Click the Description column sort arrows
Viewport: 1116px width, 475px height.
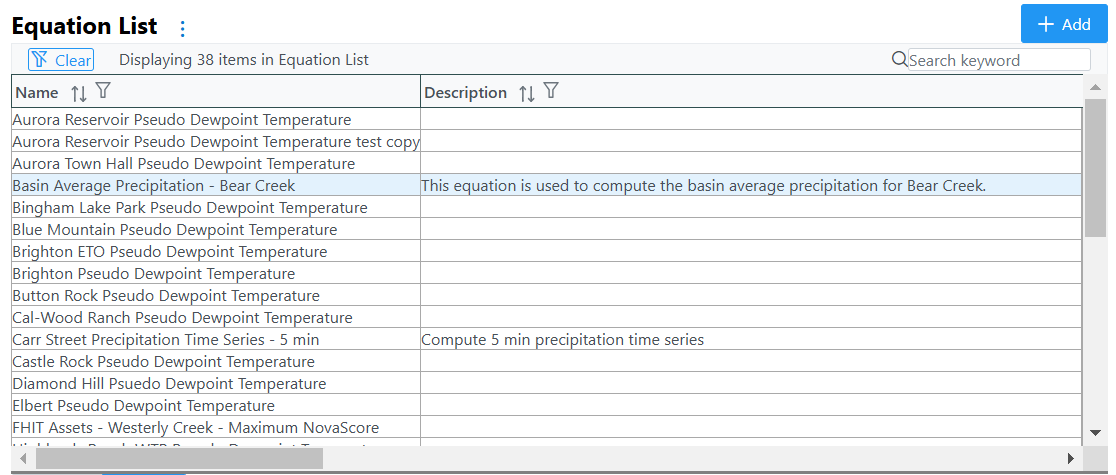click(527, 93)
